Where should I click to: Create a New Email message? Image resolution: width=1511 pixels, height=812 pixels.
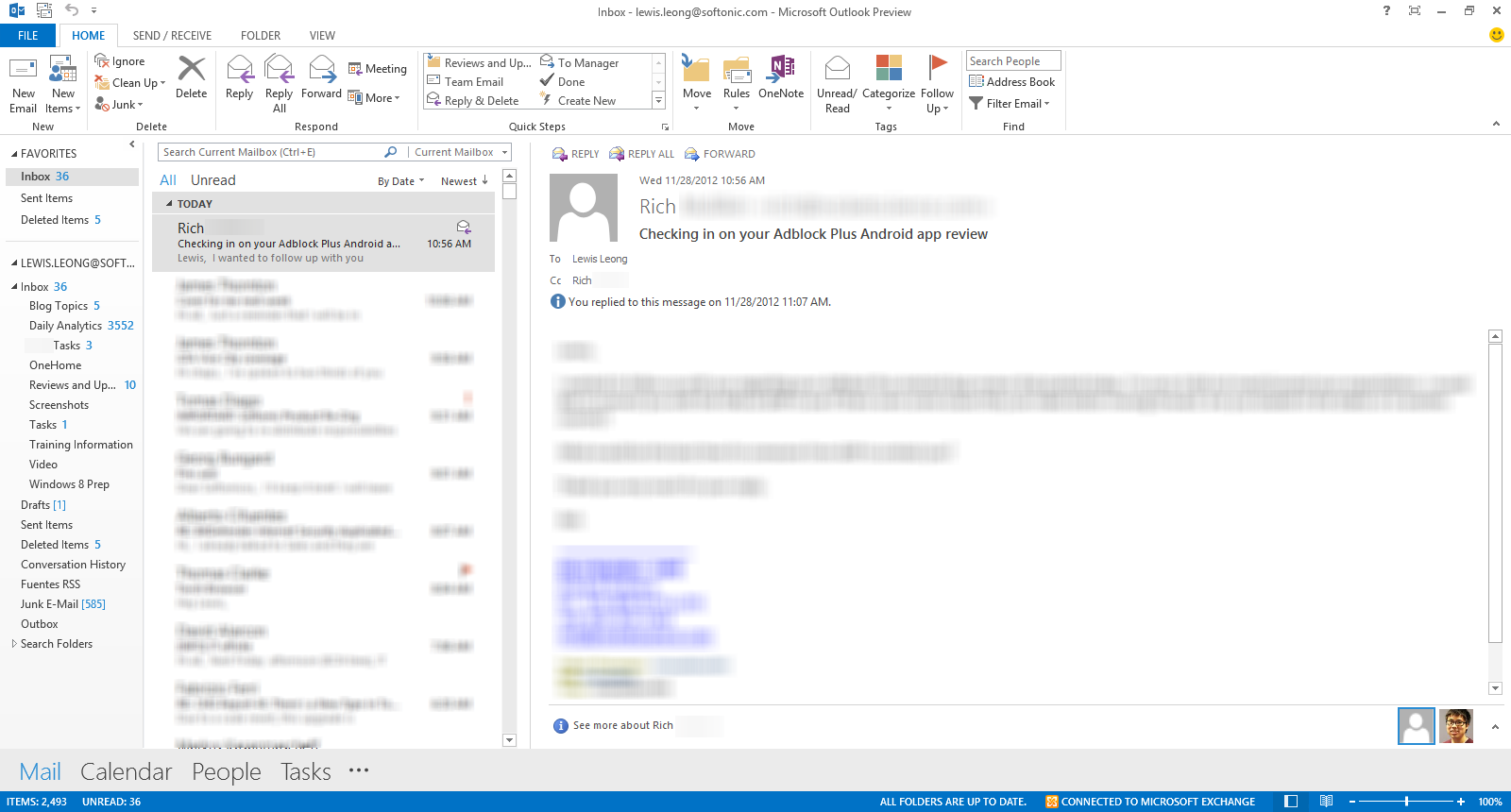click(x=23, y=84)
